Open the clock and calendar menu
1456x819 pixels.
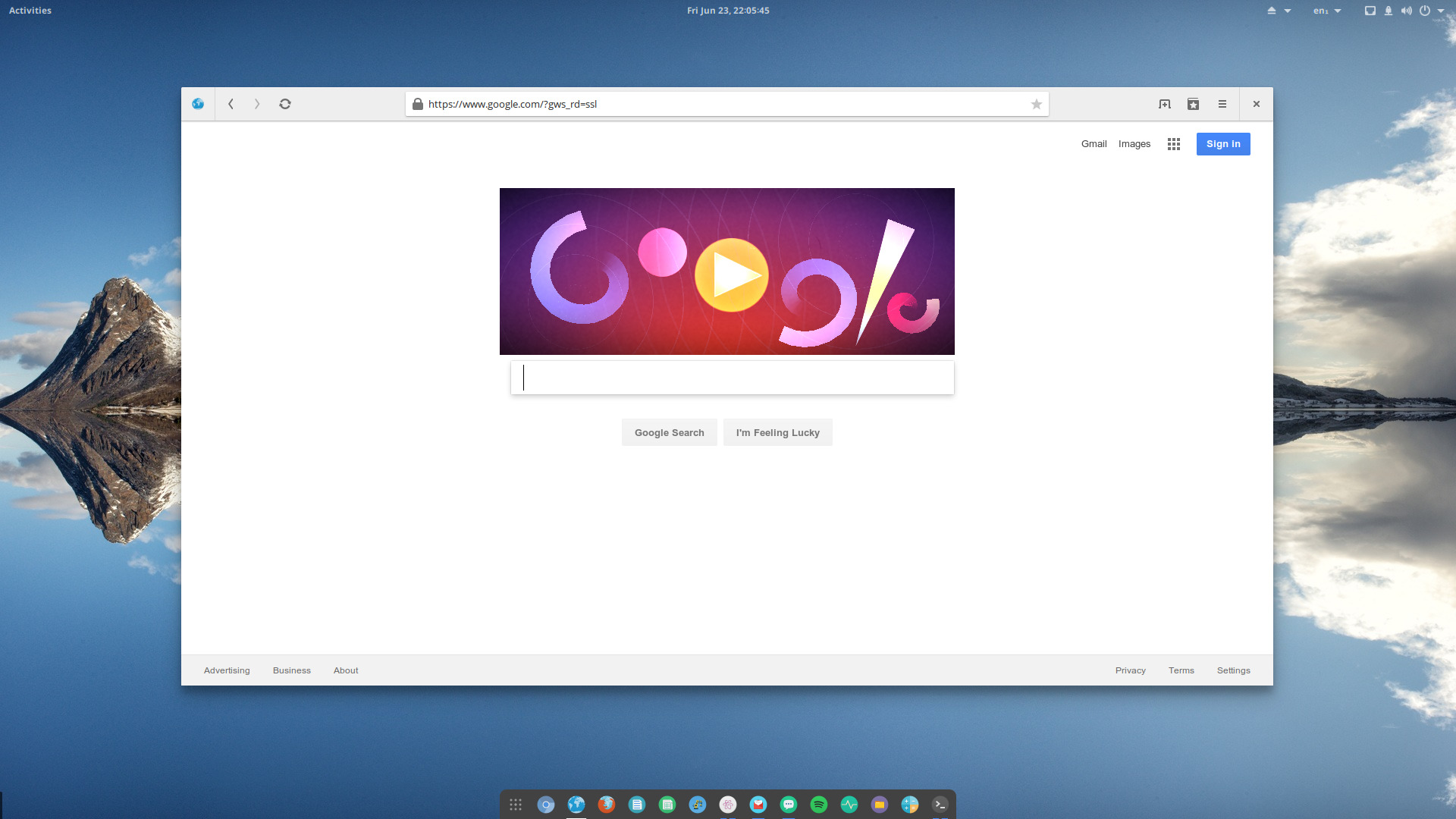pyautogui.click(x=728, y=11)
